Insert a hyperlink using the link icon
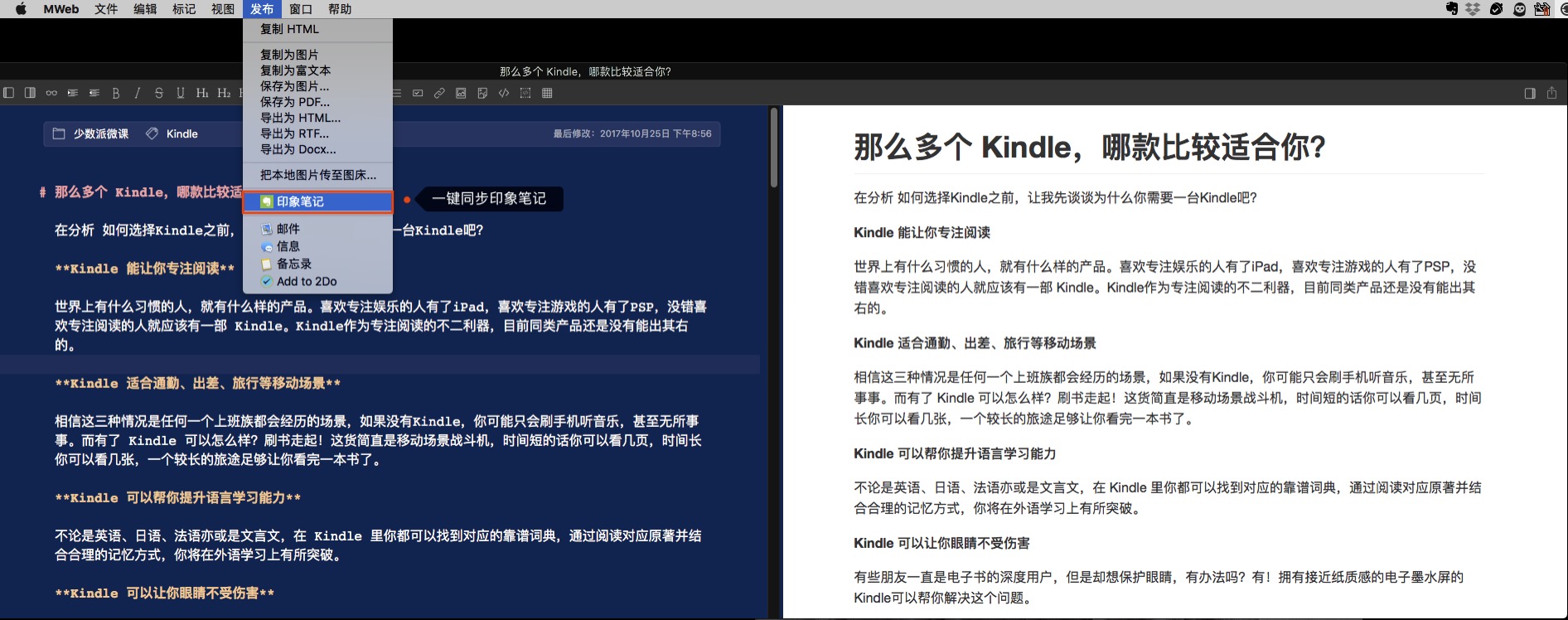Viewport: 1568px width, 620px height. point(439,93)
